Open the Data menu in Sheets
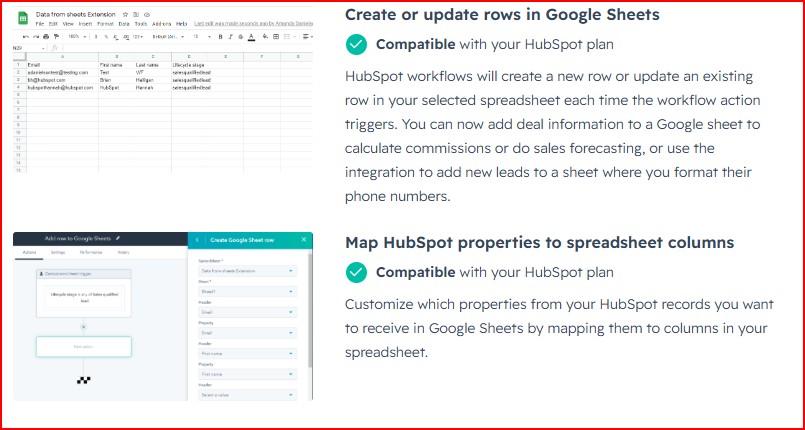 point(124,24)
